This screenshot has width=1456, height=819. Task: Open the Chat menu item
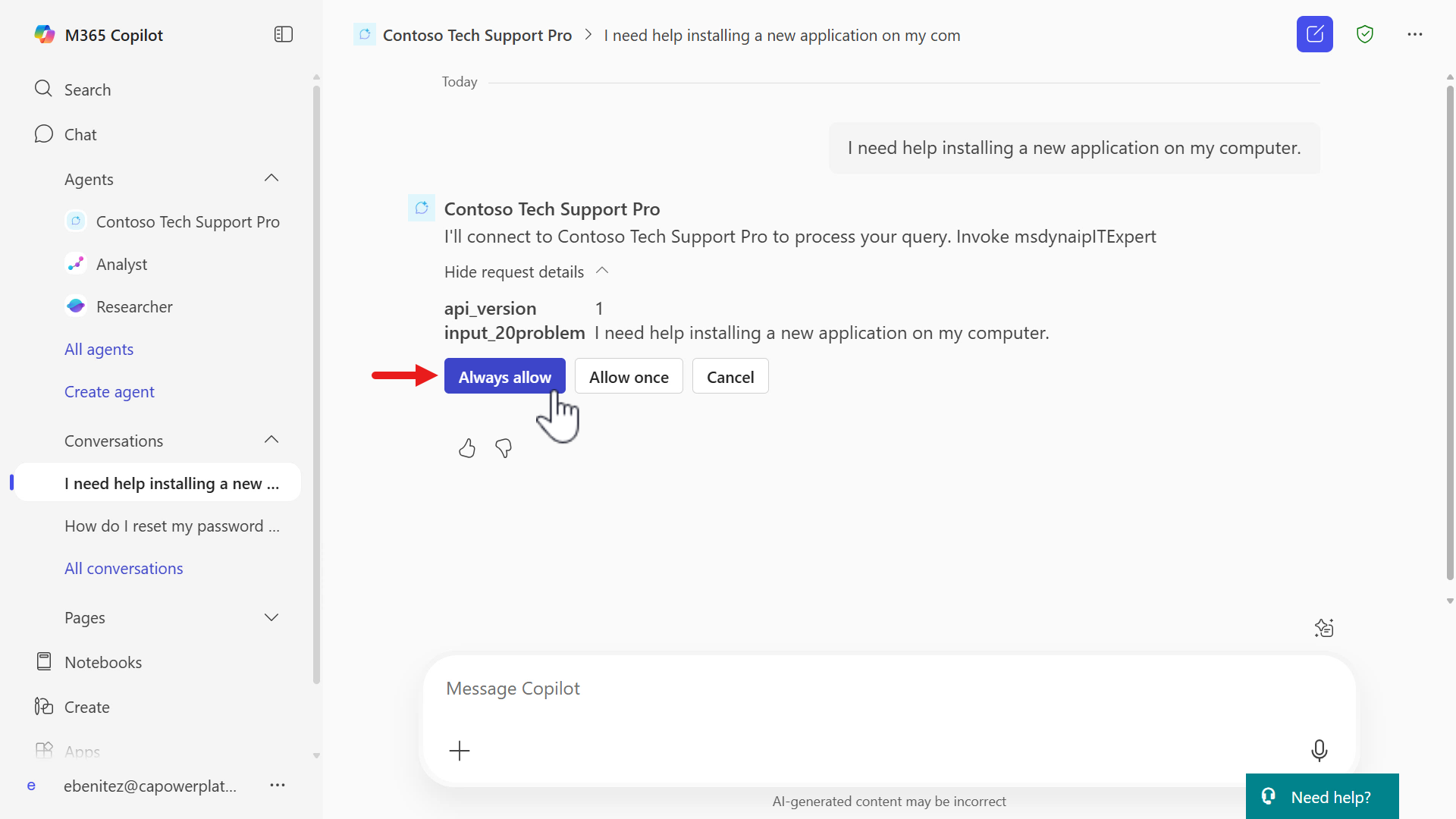coord(80,134)
